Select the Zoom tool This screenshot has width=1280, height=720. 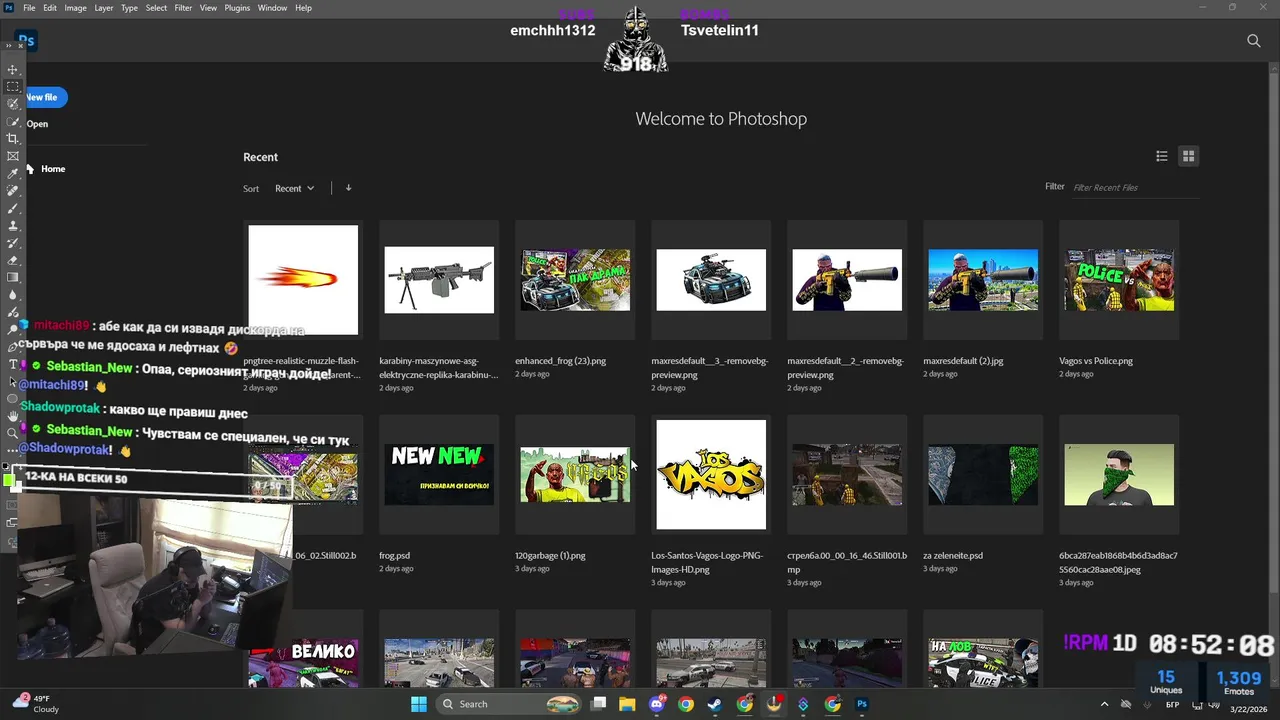[x=13, y=433]
